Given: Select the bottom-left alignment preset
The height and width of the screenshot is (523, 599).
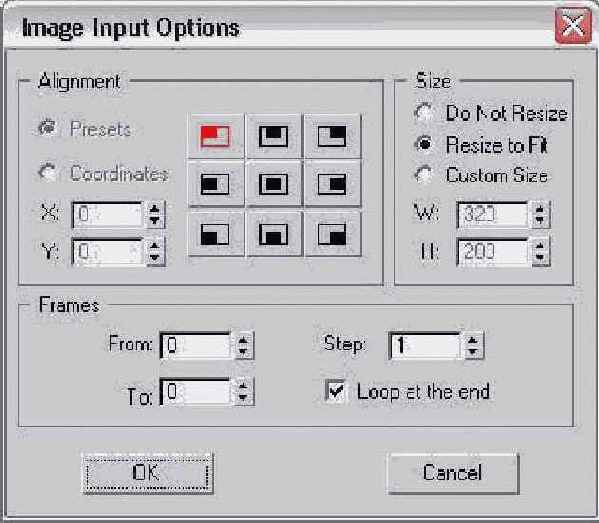Looking at the screenshot, I should (216, 233).
